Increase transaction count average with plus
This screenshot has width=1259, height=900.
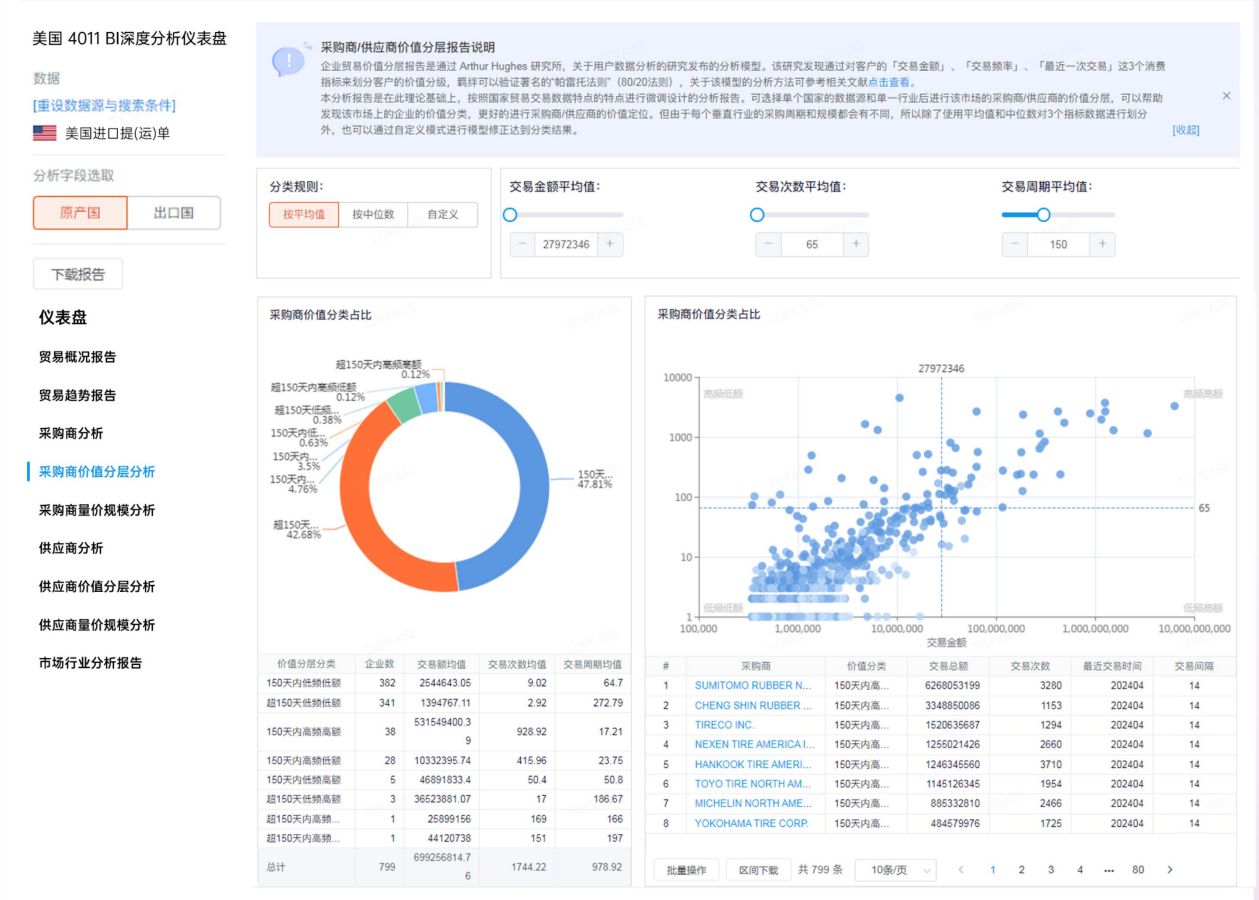click(x=856, y=244)
